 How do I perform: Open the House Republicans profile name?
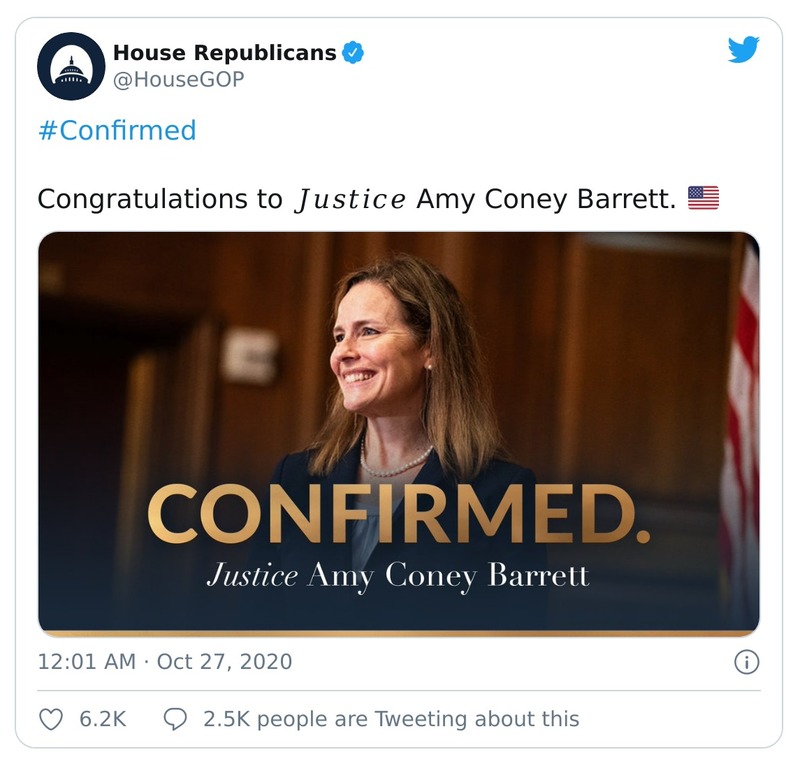224,53
